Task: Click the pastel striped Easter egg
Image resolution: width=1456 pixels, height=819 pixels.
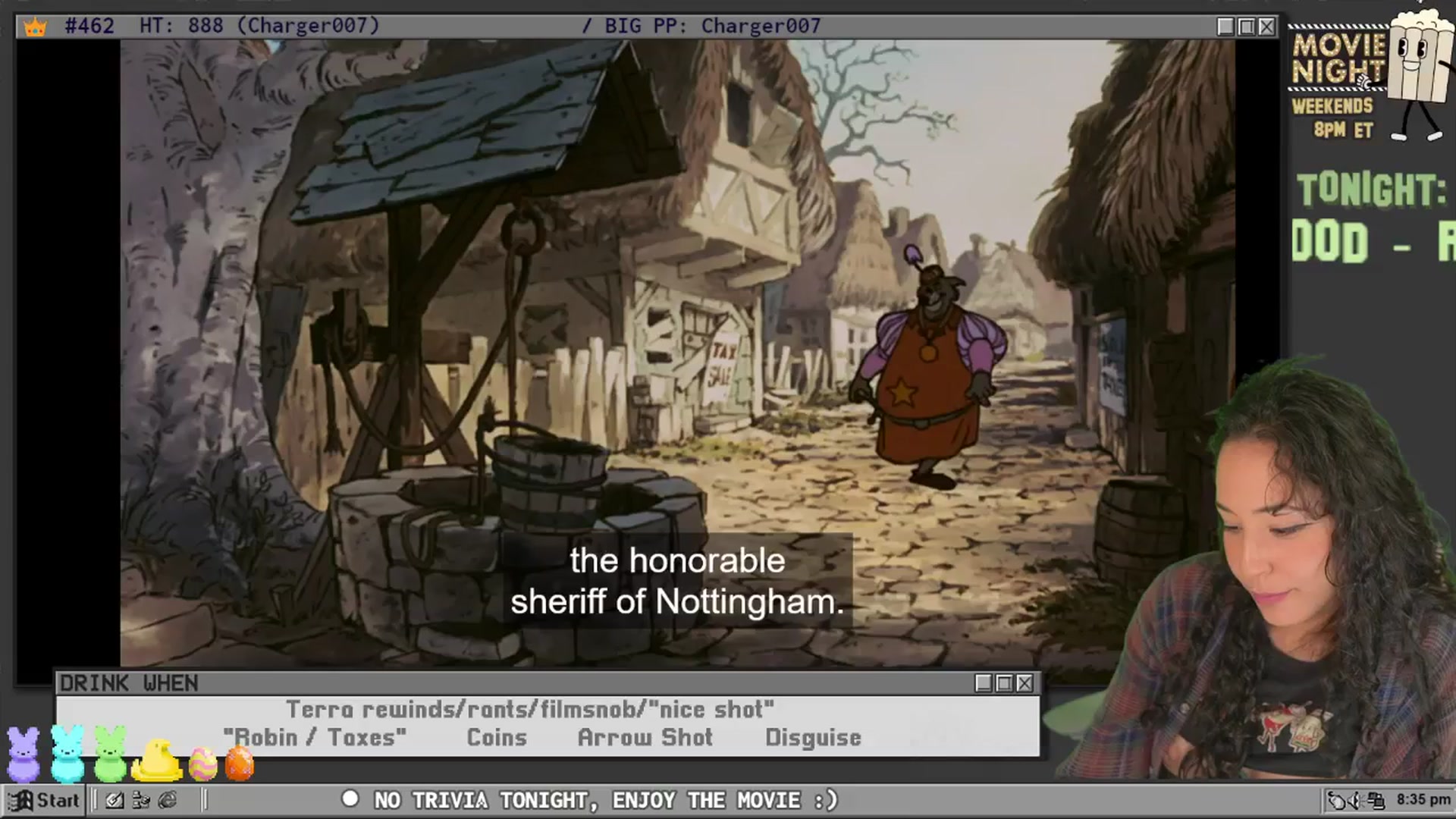Action: pyautogui.click(x=202, y=764)
